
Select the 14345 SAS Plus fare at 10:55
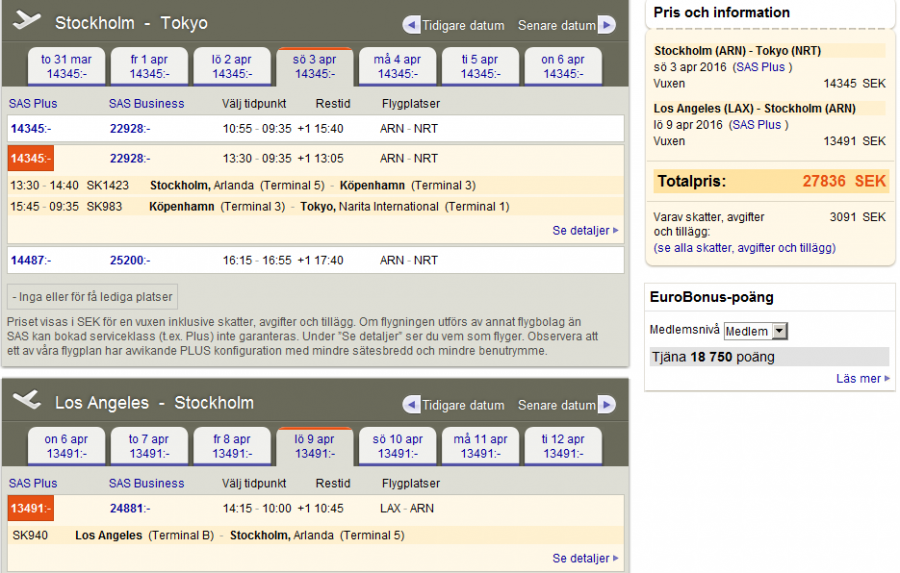pyautogui.click(x=30, y=129)
